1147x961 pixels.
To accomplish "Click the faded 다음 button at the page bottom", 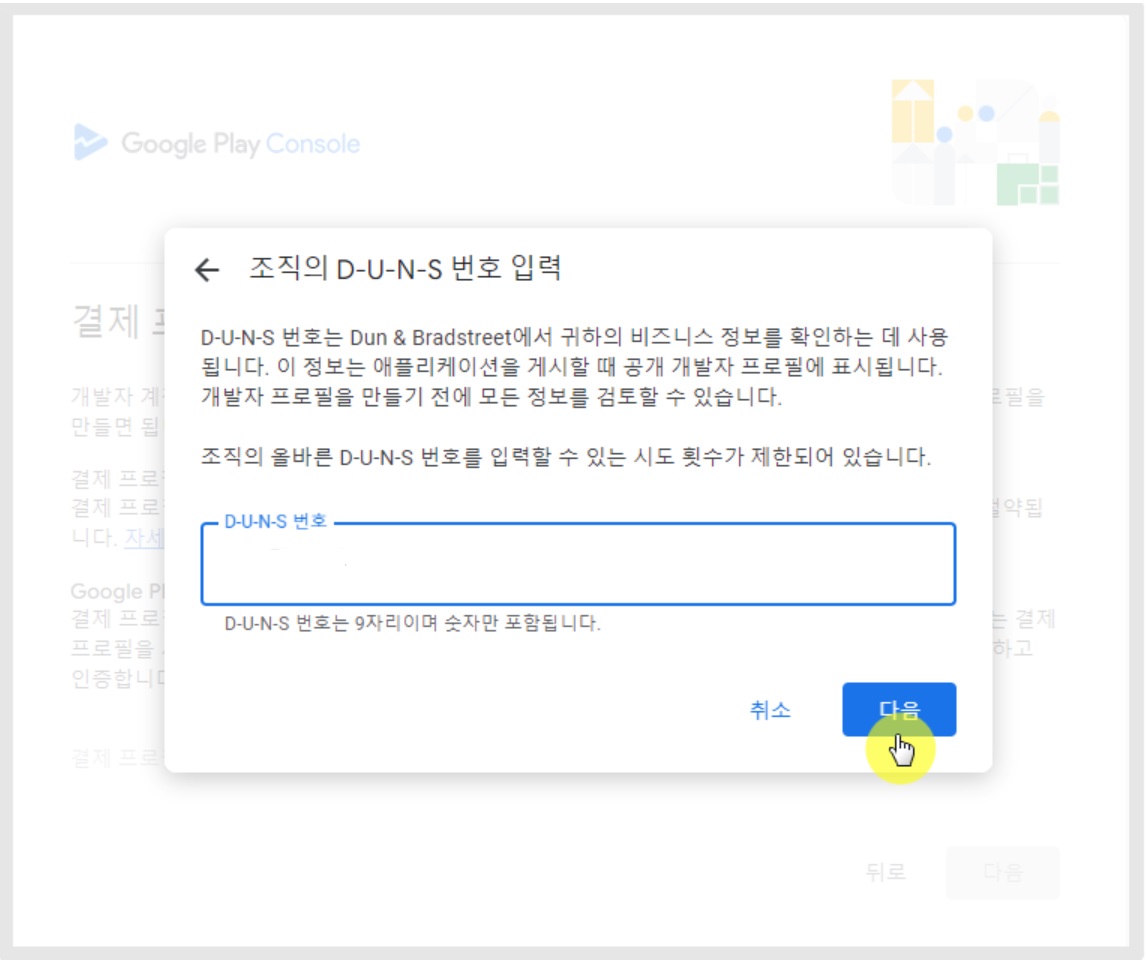I will coord(1002,873).
